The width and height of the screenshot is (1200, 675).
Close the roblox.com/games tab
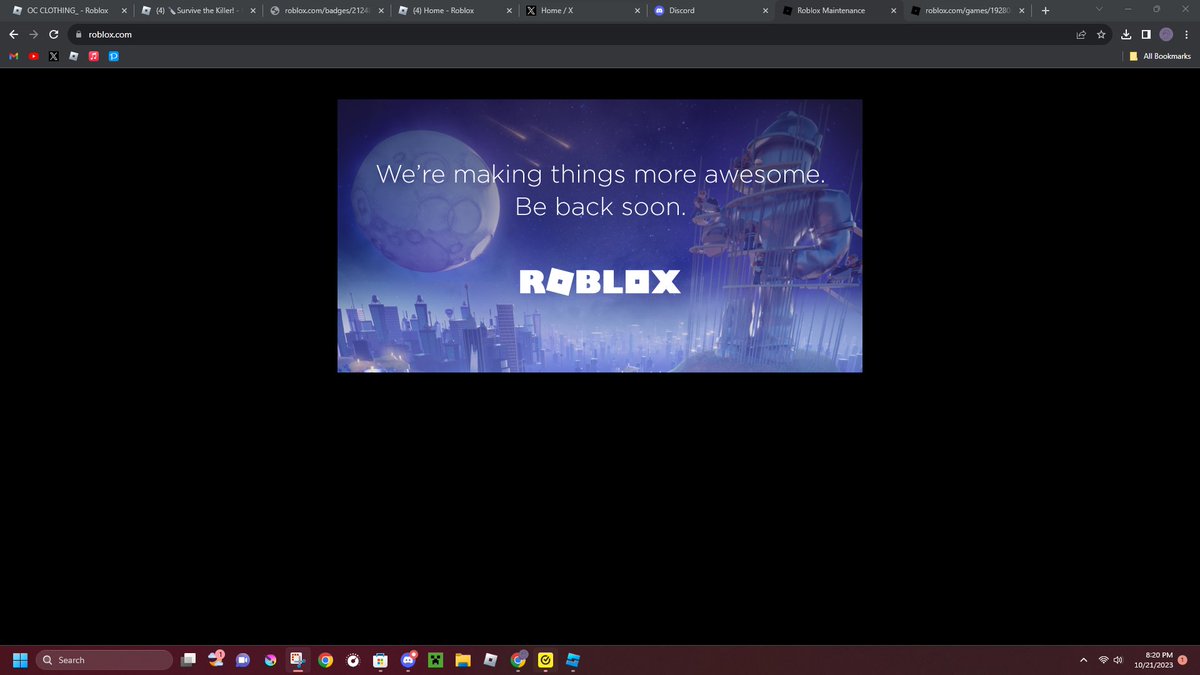1021,11
